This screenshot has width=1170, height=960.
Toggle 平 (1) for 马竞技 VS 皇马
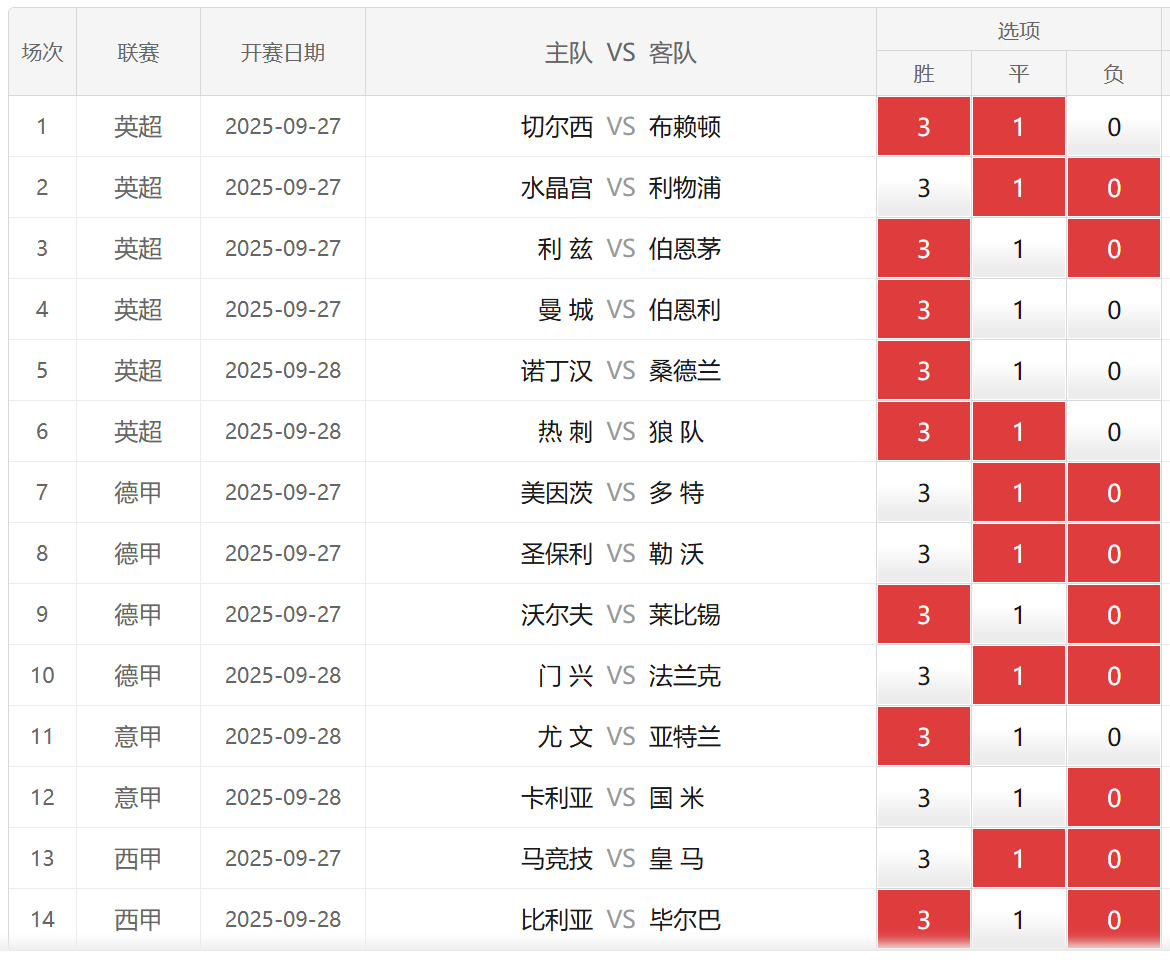[1018, 859]
